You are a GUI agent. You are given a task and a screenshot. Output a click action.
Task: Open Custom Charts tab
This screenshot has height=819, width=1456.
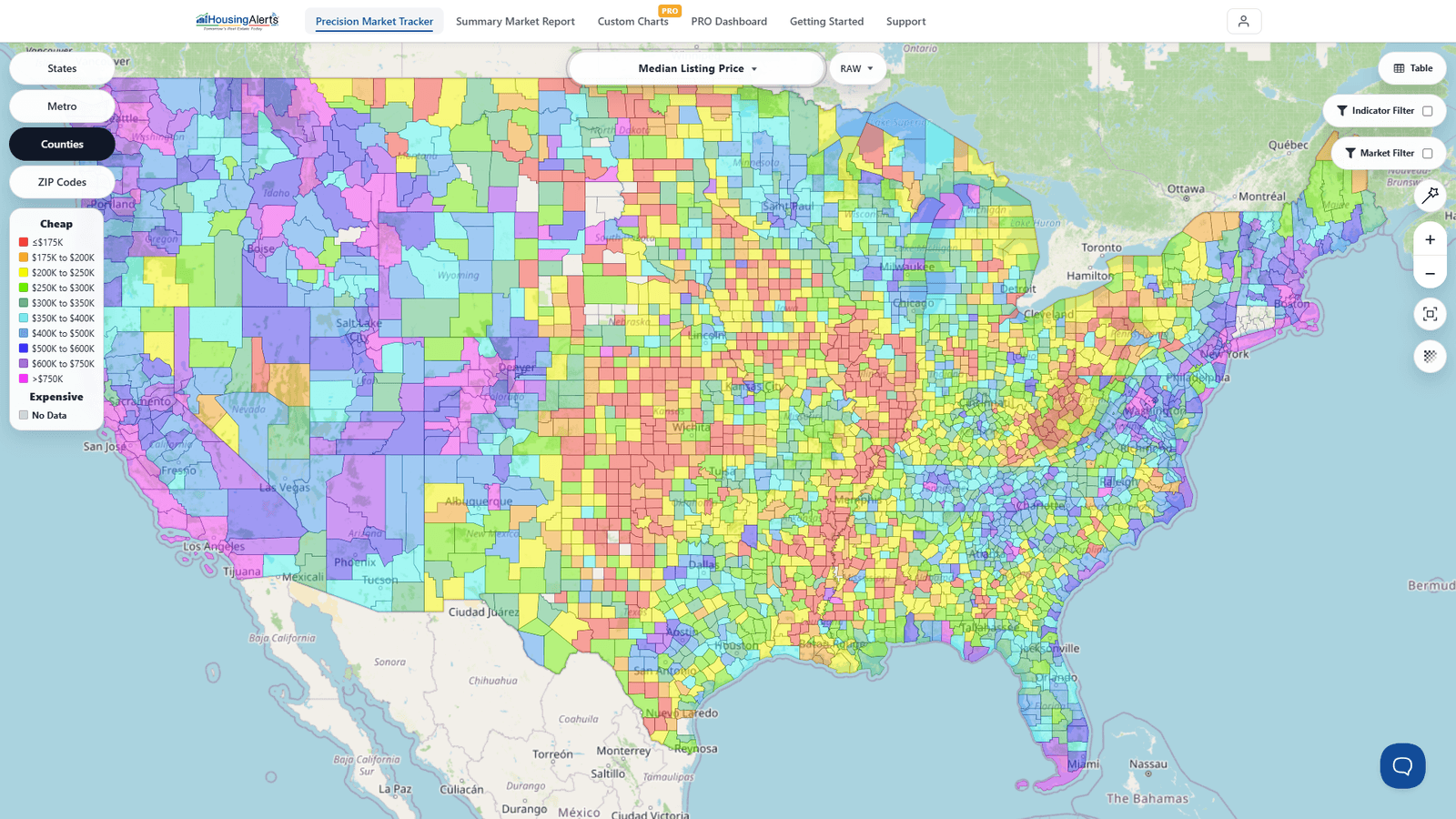tap(633, 21)
